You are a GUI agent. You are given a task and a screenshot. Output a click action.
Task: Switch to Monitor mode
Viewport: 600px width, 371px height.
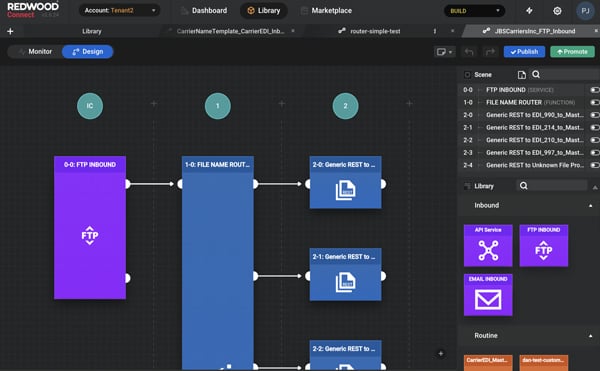tap(35, 52)
